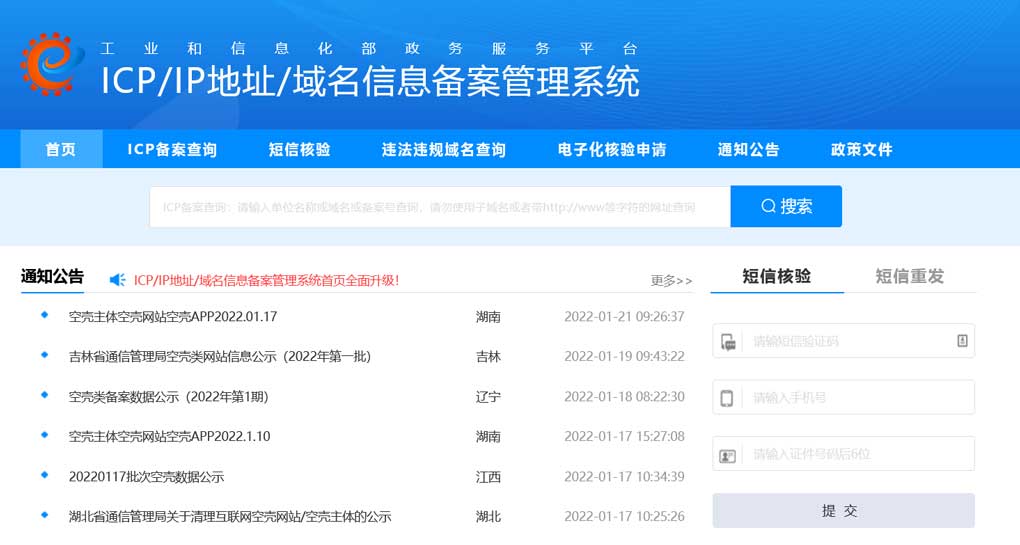Click the phone icon beside mobile number field
This screenshot has height=545, width=1020.
(x=727, y=398)
